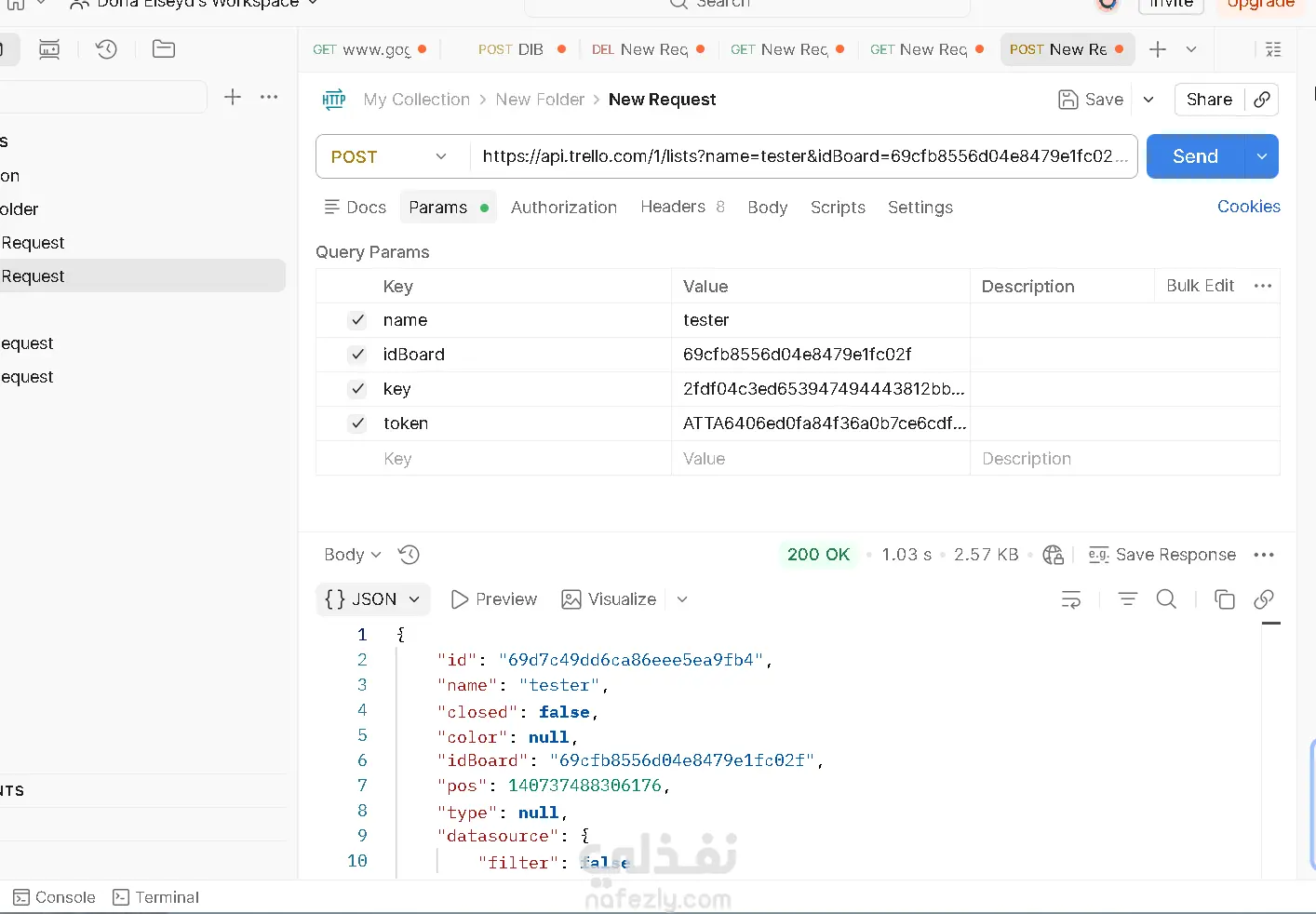1316x914 pixels.
Task: Click the Send button
Action: coord(1195,156)
